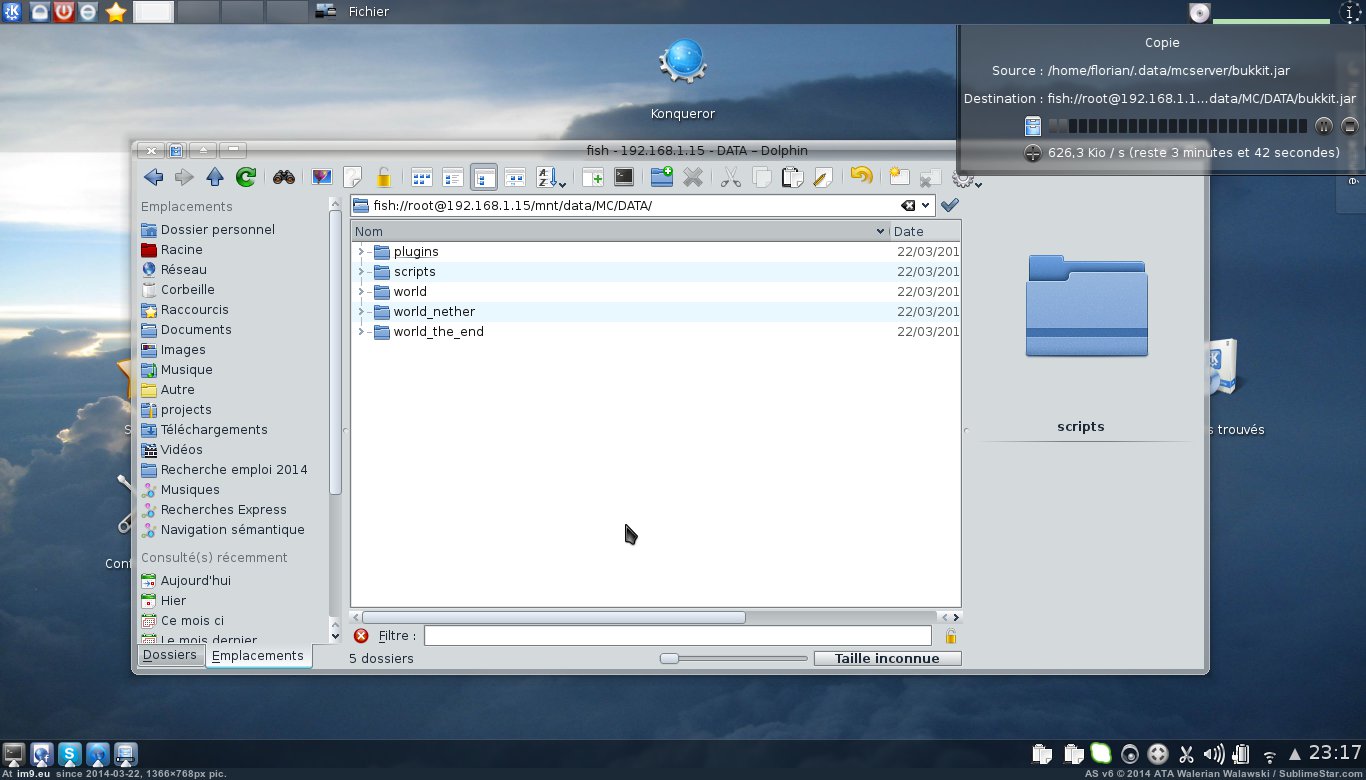The image size is (1366, 780).
Task: Pause the bukkit.jar copy operation
Action: pos(1324,126)
